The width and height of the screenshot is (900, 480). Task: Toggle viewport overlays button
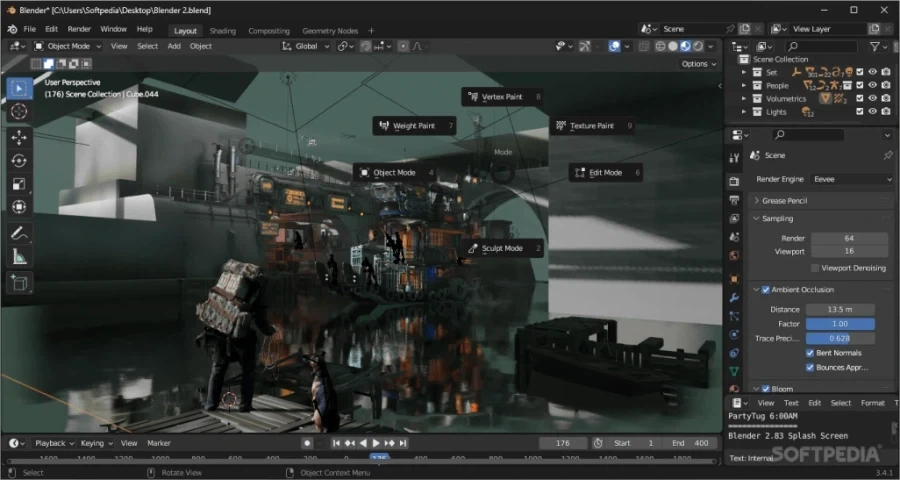(x=614, y=47)
